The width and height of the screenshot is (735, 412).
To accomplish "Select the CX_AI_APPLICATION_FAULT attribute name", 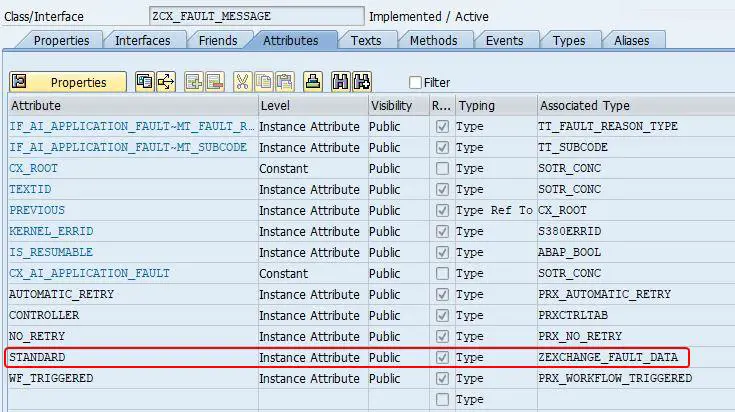I will tap(90, 273).
